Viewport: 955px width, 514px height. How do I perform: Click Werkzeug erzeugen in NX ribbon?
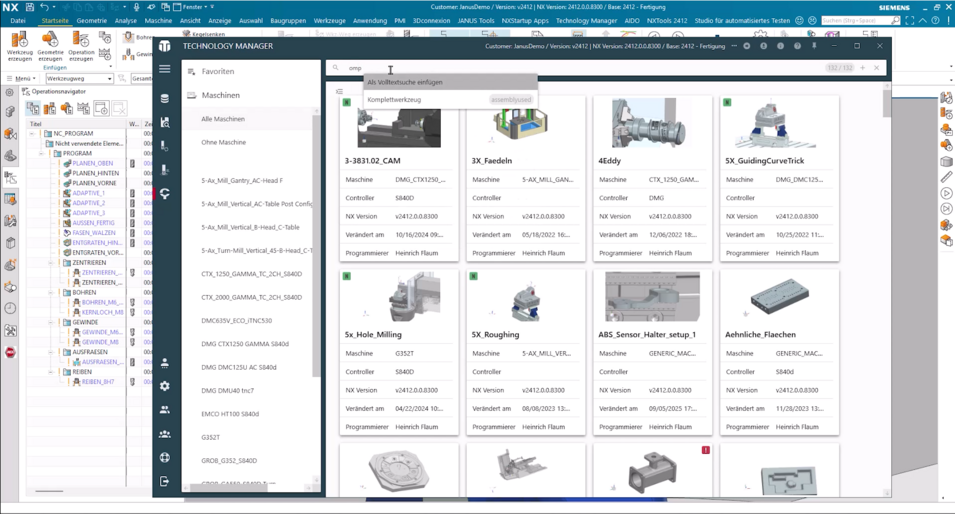tap(19, 47)
